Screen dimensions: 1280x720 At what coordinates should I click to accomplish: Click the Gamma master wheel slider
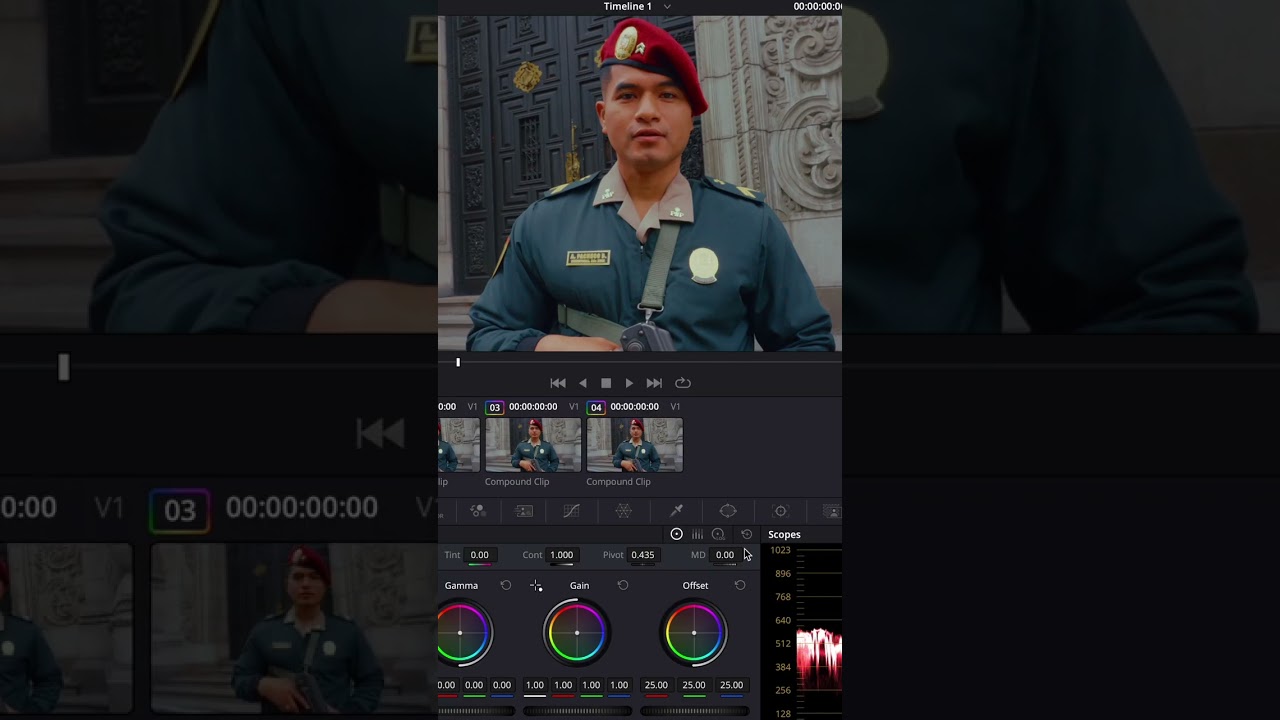[477, 711]
